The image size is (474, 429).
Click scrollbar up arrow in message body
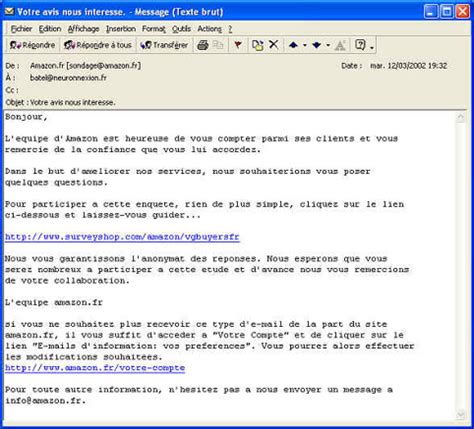point(461,117)
